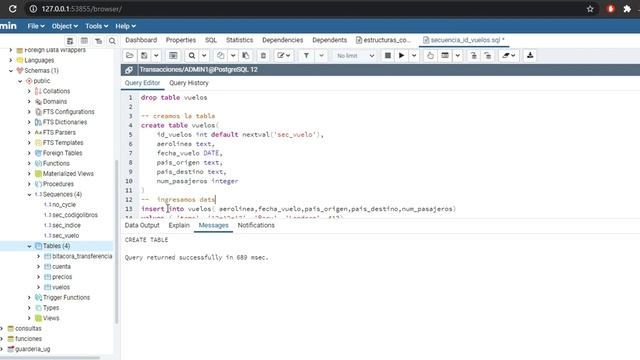
Task: Click the download results icon
Action: point(530,56)
